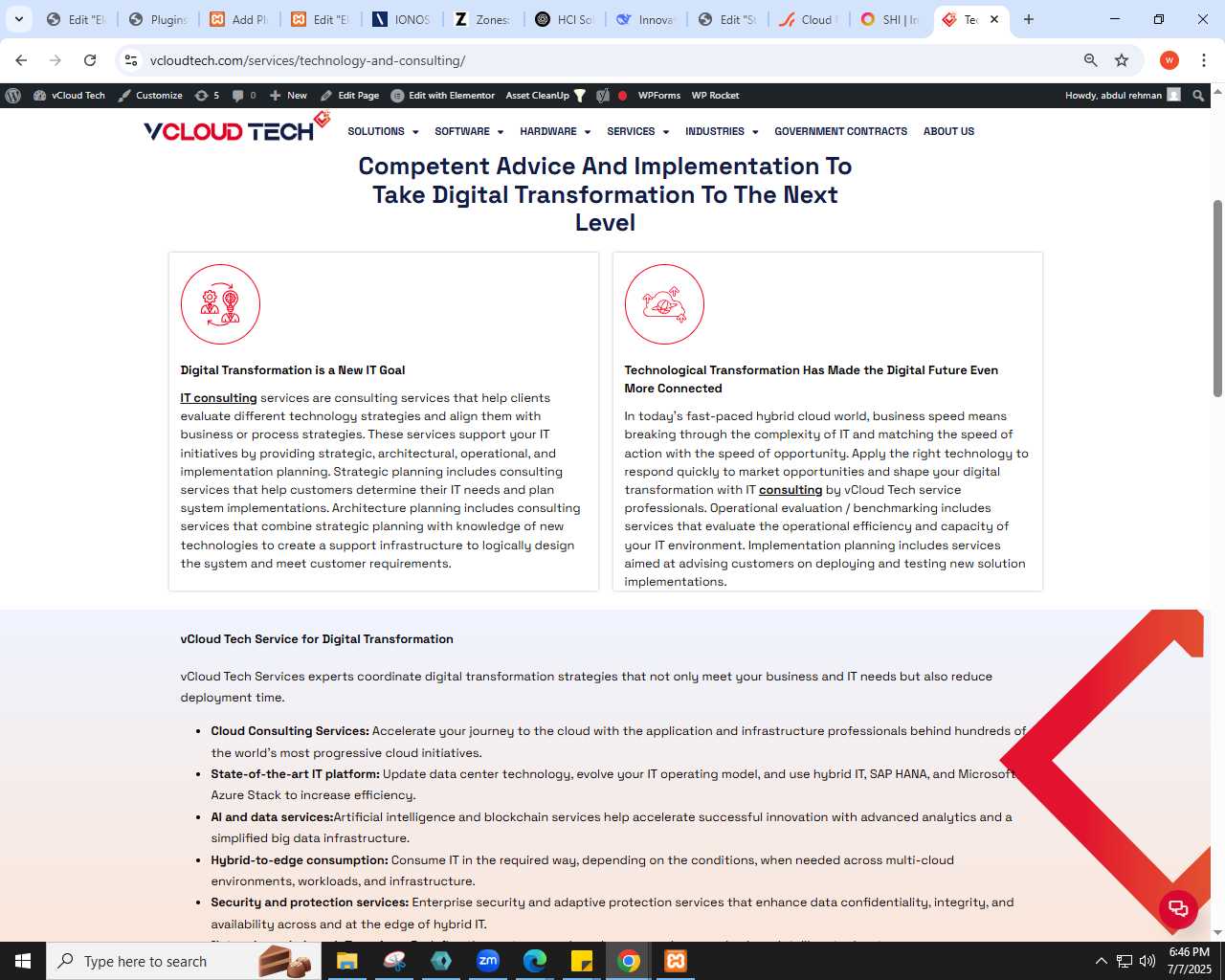1225x980 pixels.
Task: Expand the INDUSTRIES menu
Action: (x=722, y=131)
